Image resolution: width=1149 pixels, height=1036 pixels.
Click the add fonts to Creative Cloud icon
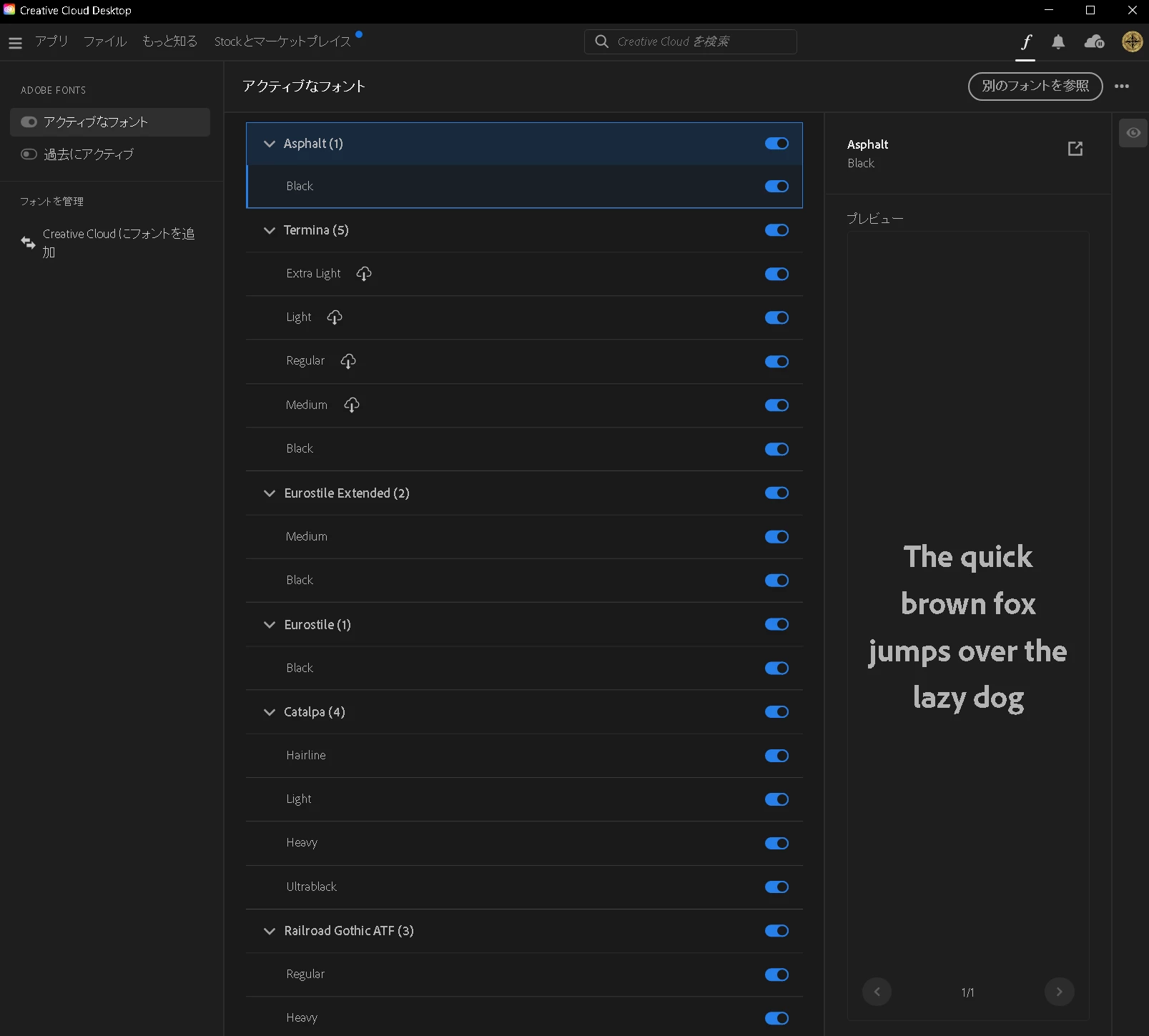(28, 242)
